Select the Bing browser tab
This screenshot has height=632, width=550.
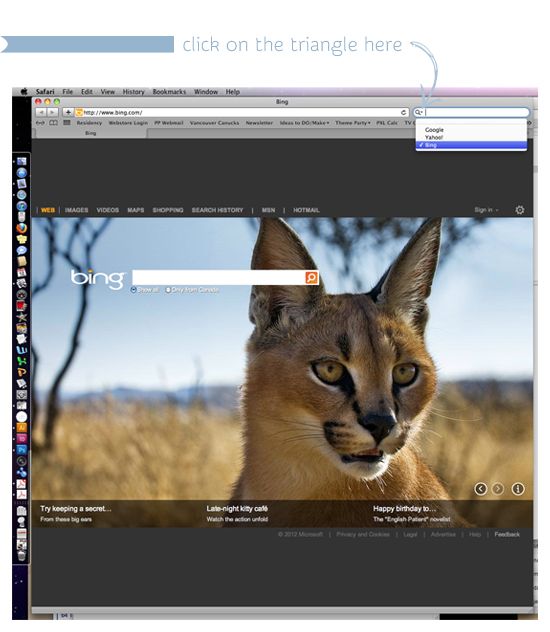(x=90, y=133)
